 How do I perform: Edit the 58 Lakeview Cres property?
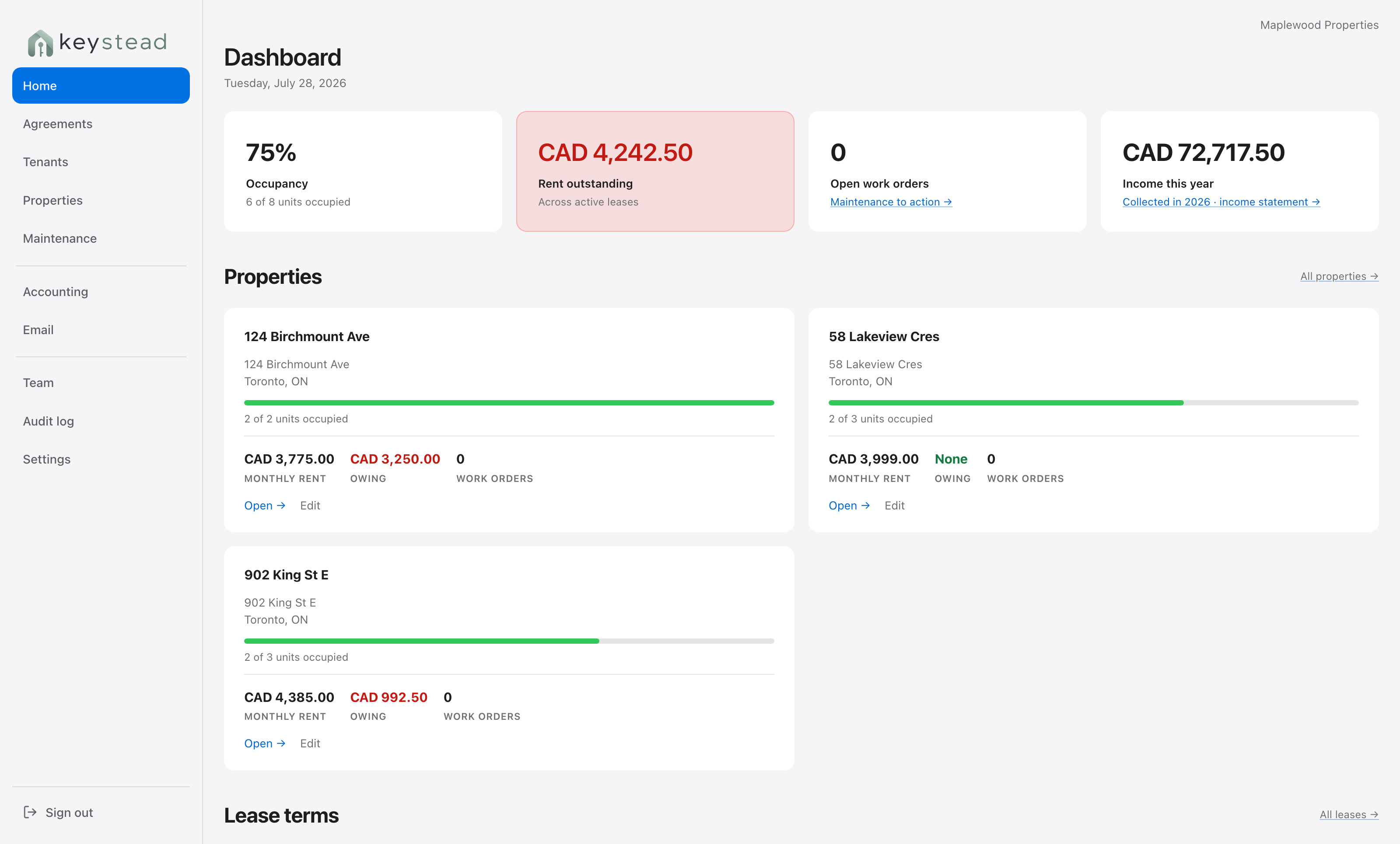894,506
